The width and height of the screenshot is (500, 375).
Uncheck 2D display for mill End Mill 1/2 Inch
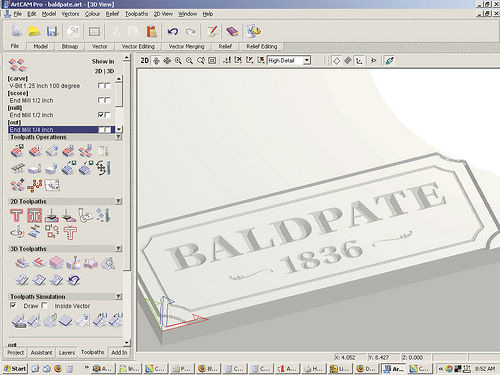coord(100,115)
